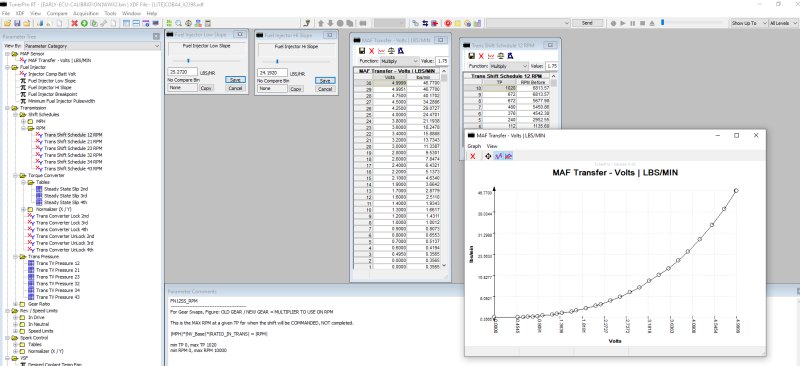
Task: Click the bar chart icon in main toolbar
Action: 477,23
